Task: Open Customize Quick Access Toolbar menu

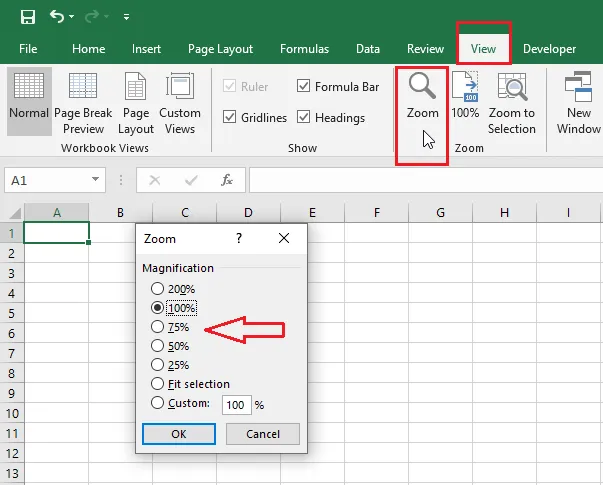Action: (x=126, y=17)
